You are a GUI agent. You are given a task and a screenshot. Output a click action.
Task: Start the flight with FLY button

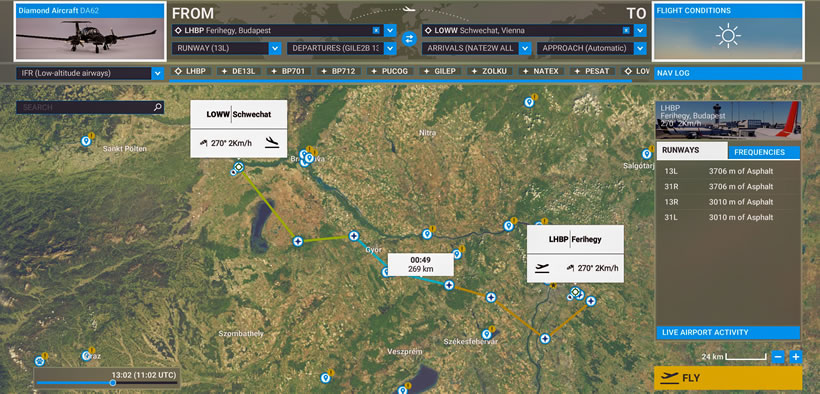pyautogui.click(x=728, y=378)
